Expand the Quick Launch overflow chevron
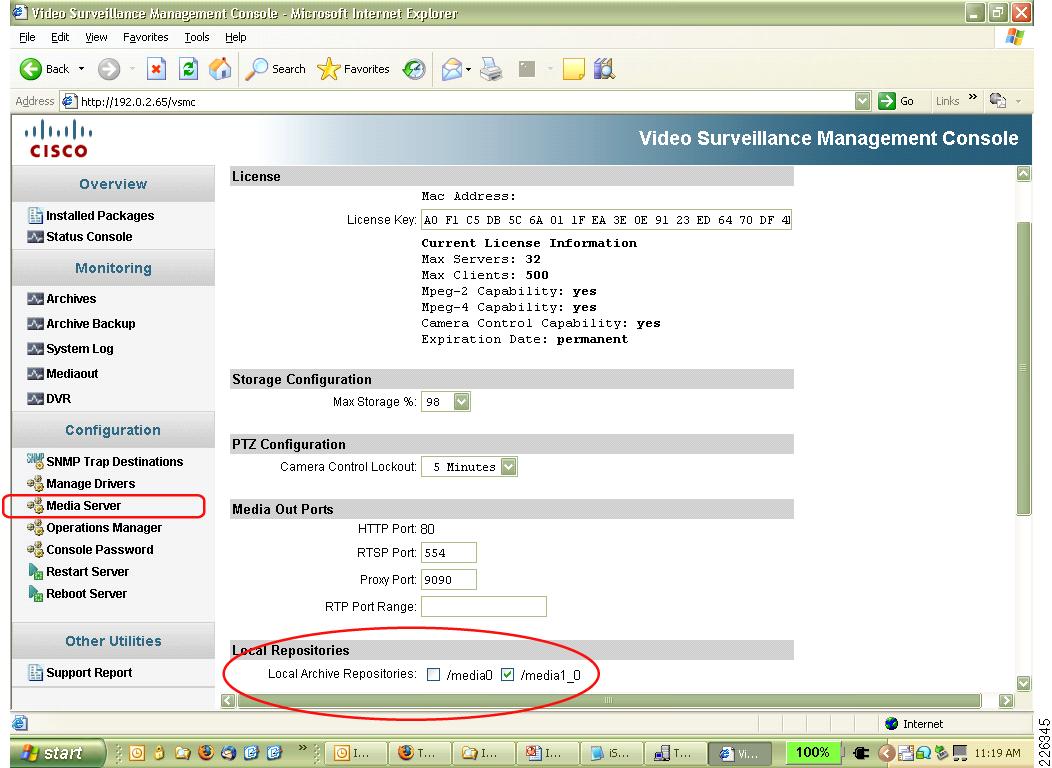The image size is (1052, 768). pos(303,748)
